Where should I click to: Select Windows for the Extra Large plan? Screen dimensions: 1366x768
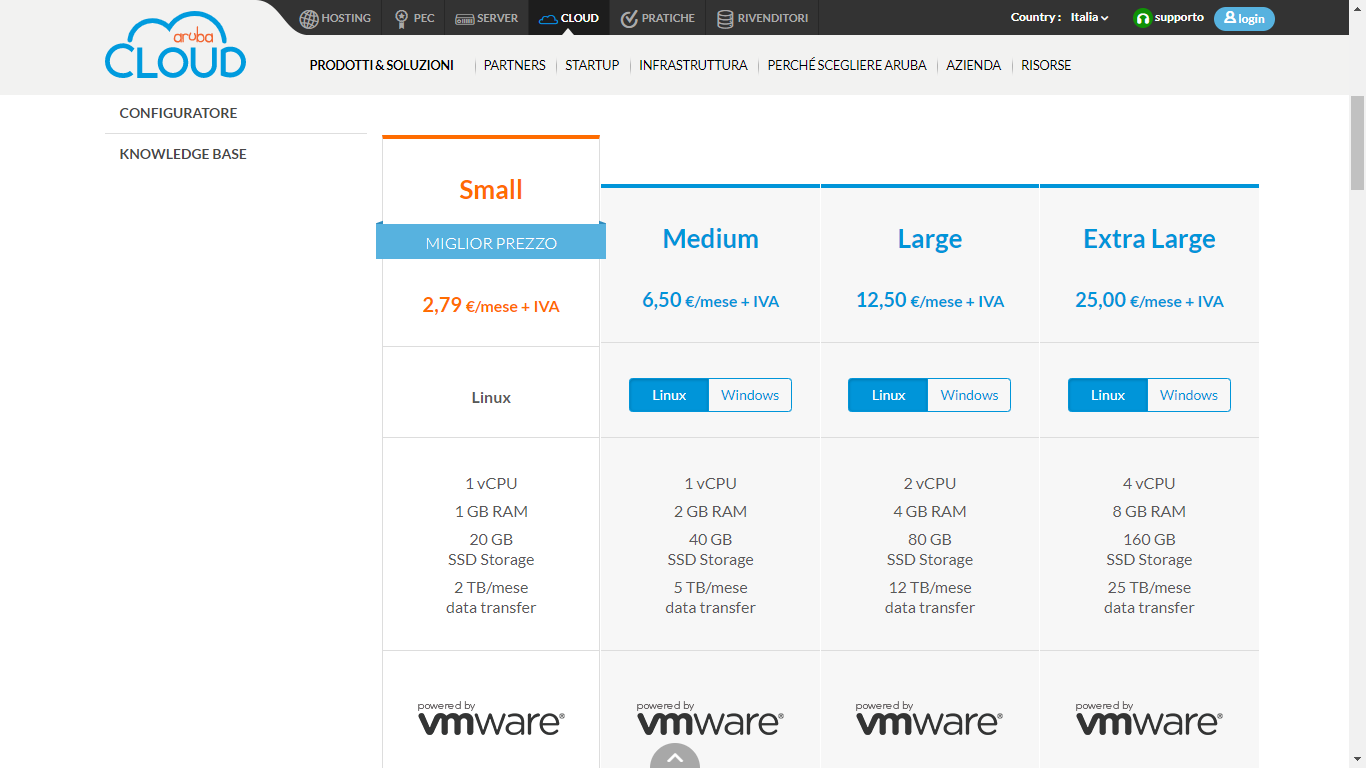click(x=1189, y=395)
